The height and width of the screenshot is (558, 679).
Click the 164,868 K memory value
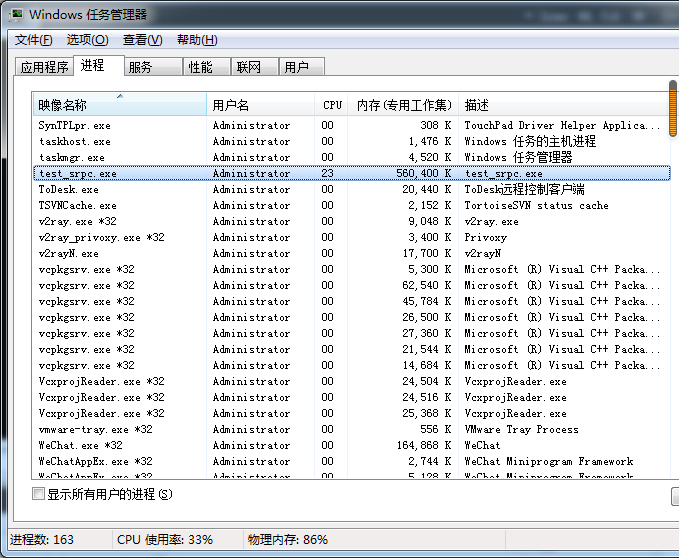(424, 446)
